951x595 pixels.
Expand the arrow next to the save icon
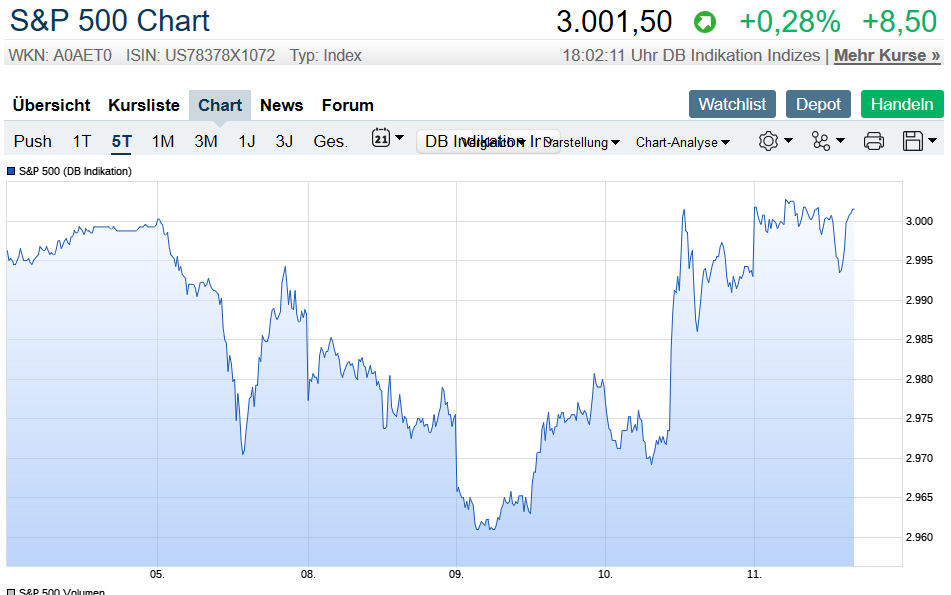point(932,141)
